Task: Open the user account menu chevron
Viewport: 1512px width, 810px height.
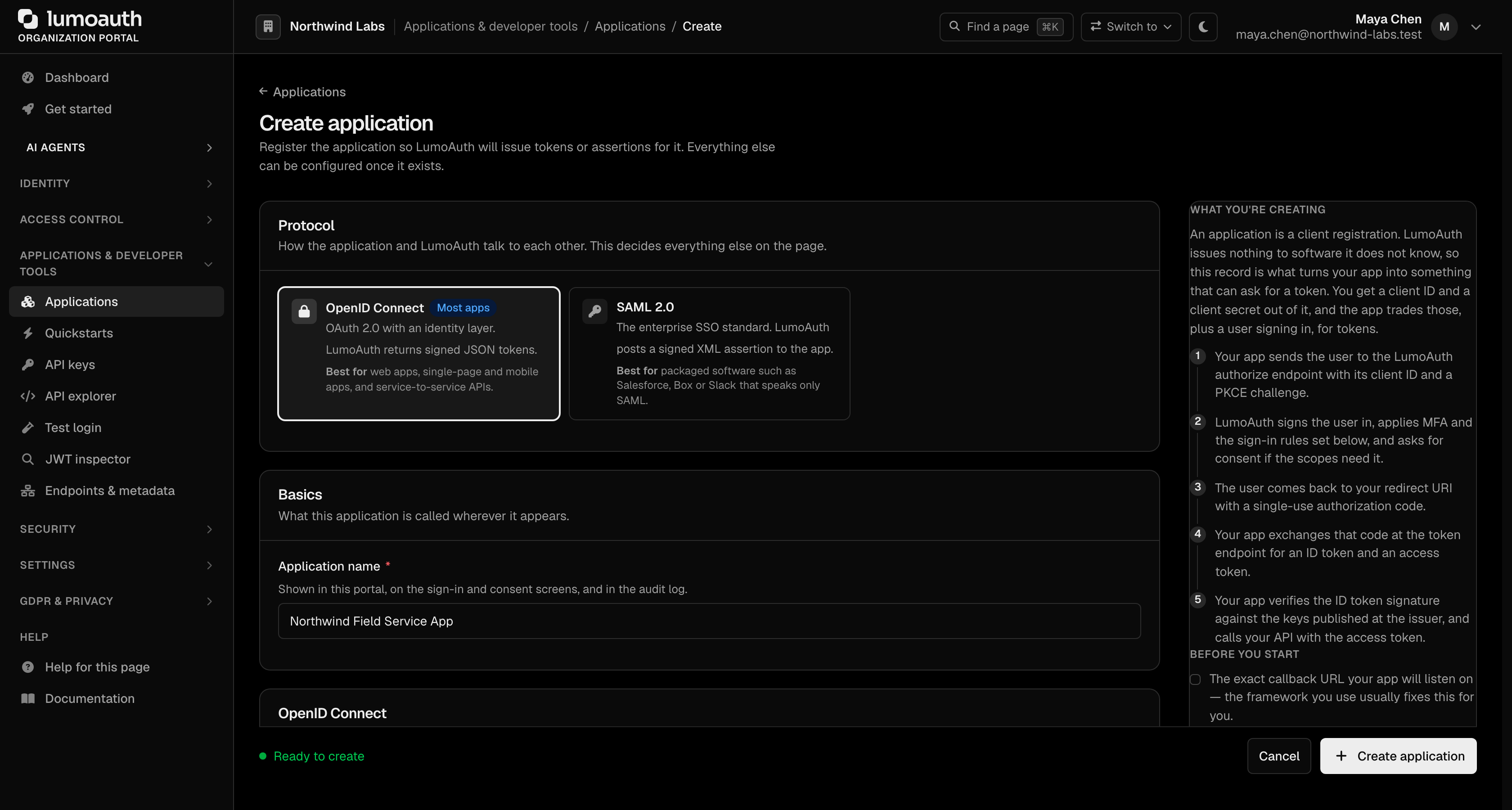Action: point(1476,27)
